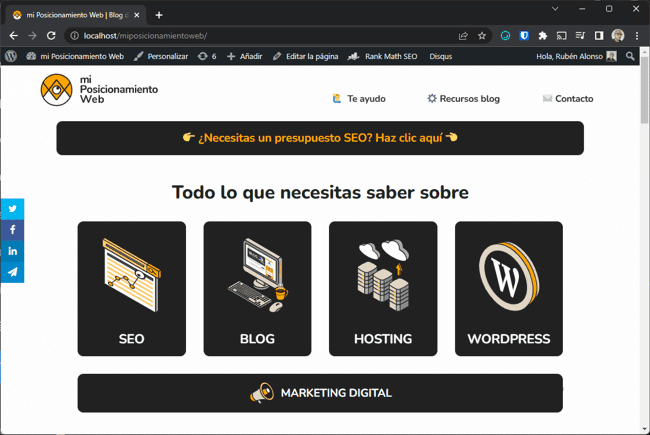Expand the Añadir new content menu
This screenshot has width=650, height=435.
[x=244, y=57]
